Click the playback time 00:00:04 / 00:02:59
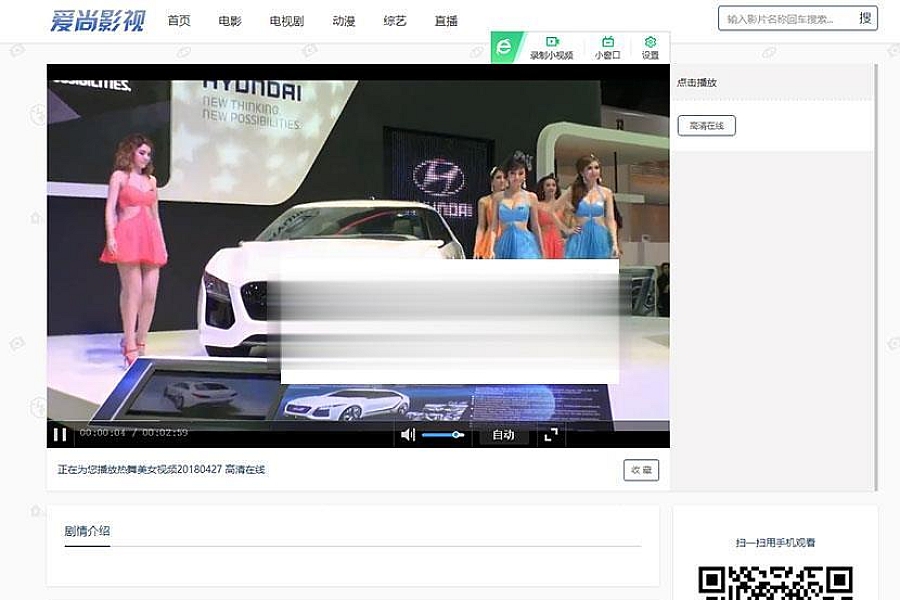Image resolution: width=900 pixels, height=600 pixels. (x=134, y=432)
